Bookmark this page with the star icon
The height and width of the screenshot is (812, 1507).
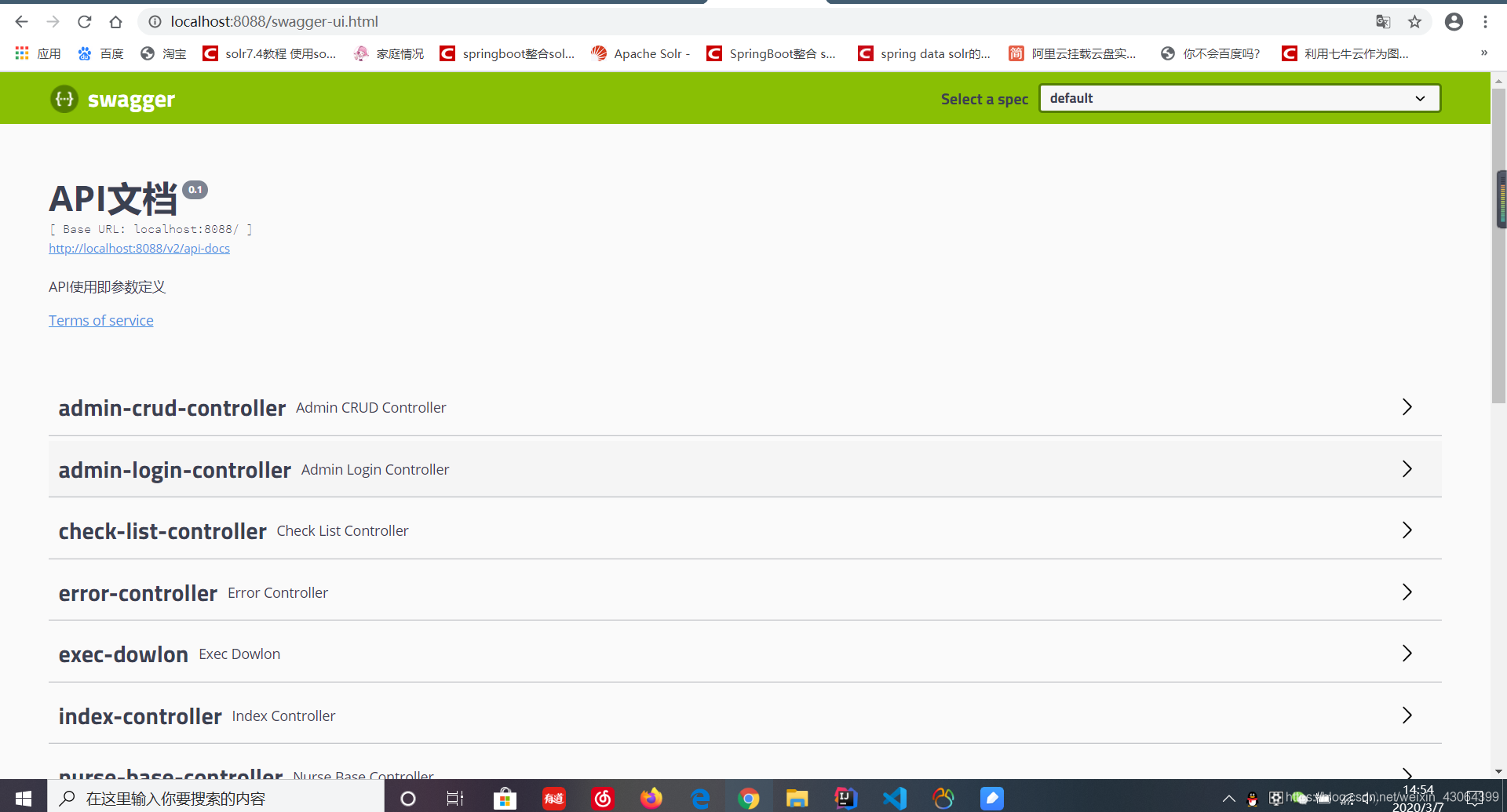point(1414,22)
